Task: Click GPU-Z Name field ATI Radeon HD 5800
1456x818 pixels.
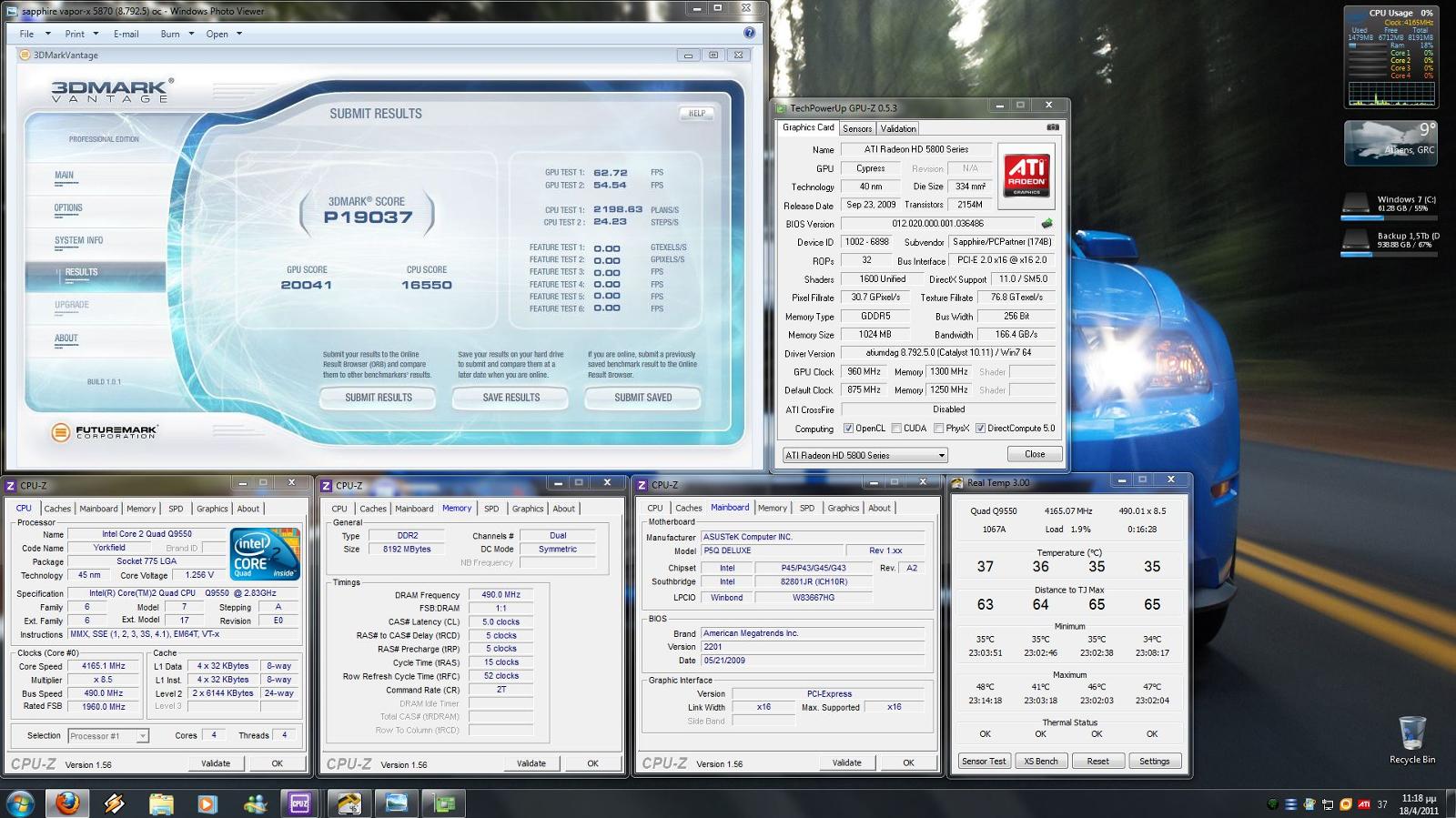Action: tap(916, 149)
